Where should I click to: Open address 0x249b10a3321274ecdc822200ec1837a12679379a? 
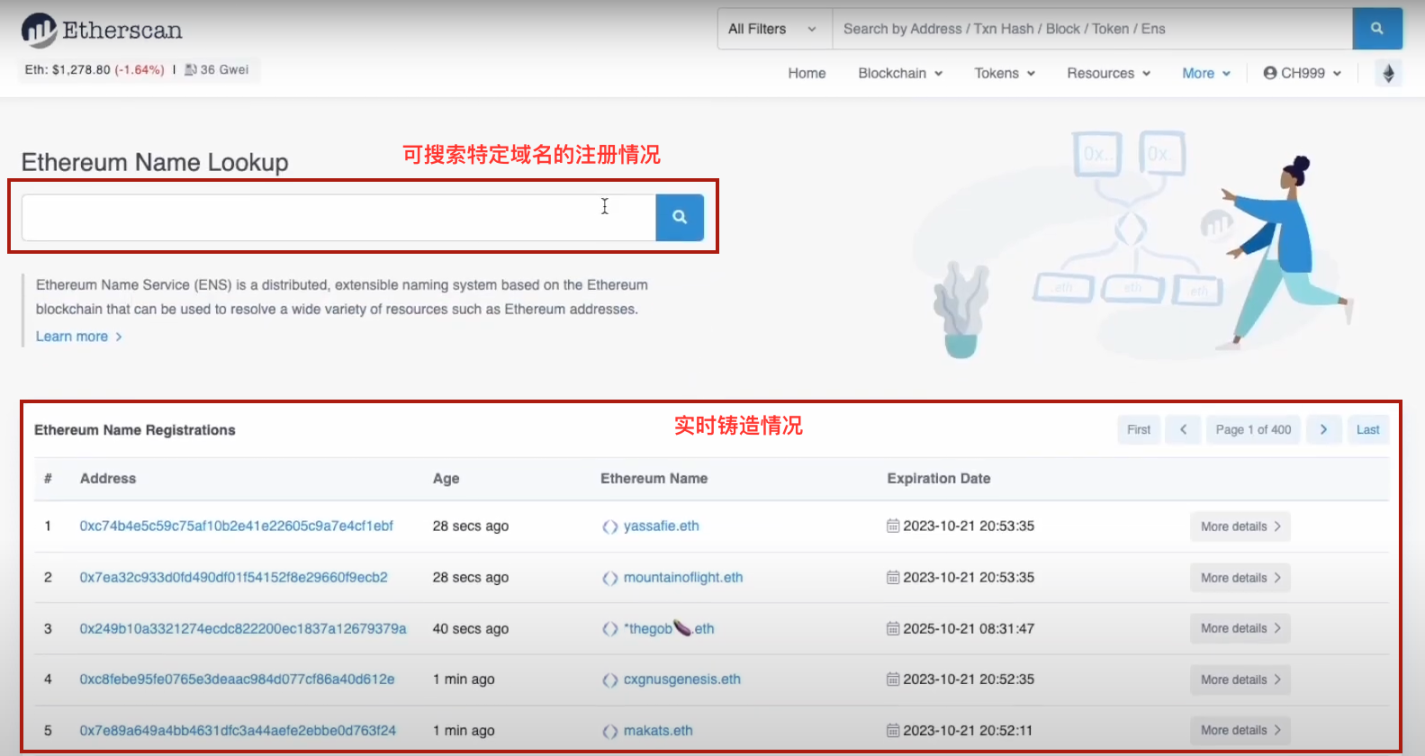(243, 629)
